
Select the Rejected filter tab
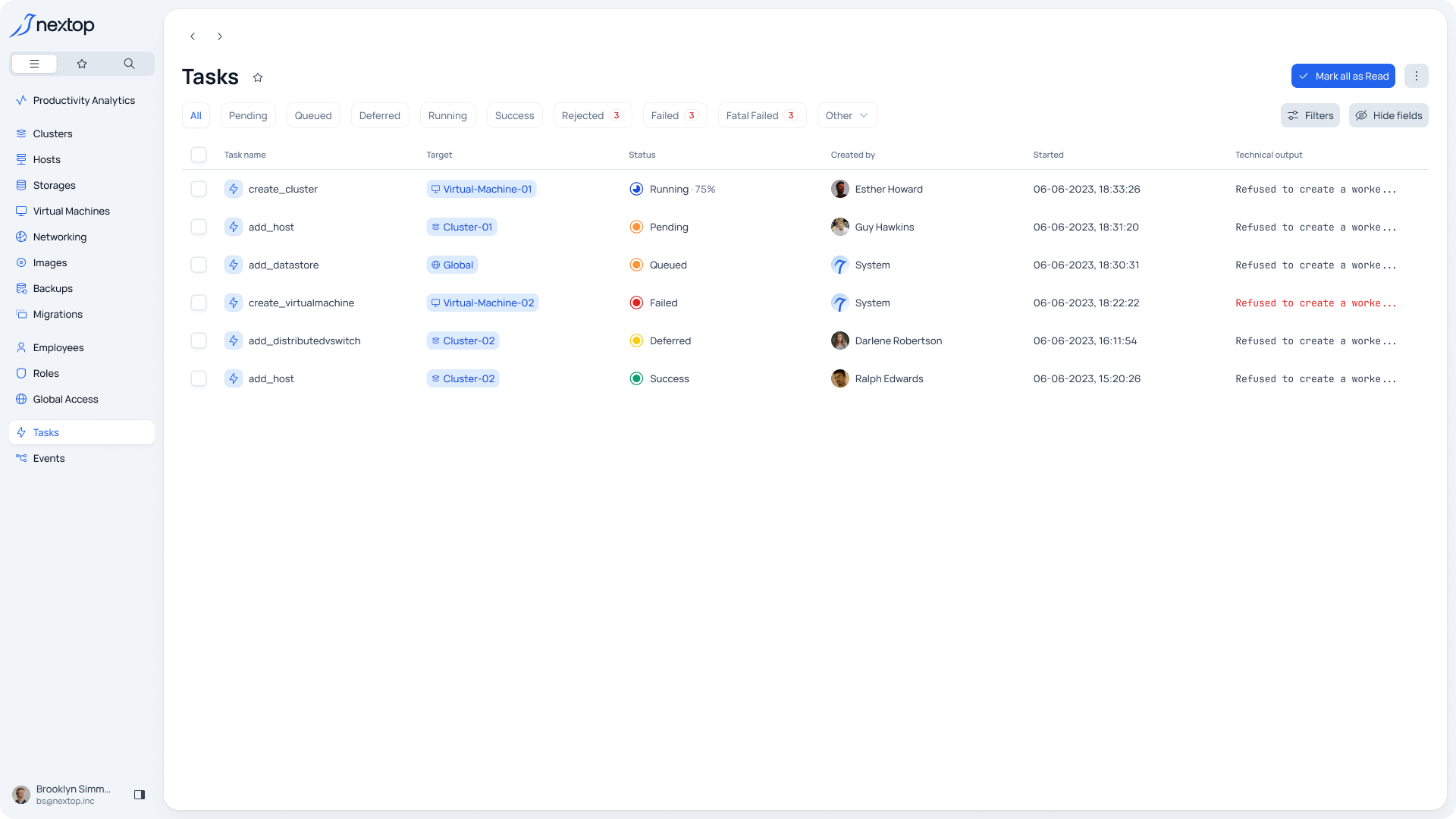coord(592,115)
